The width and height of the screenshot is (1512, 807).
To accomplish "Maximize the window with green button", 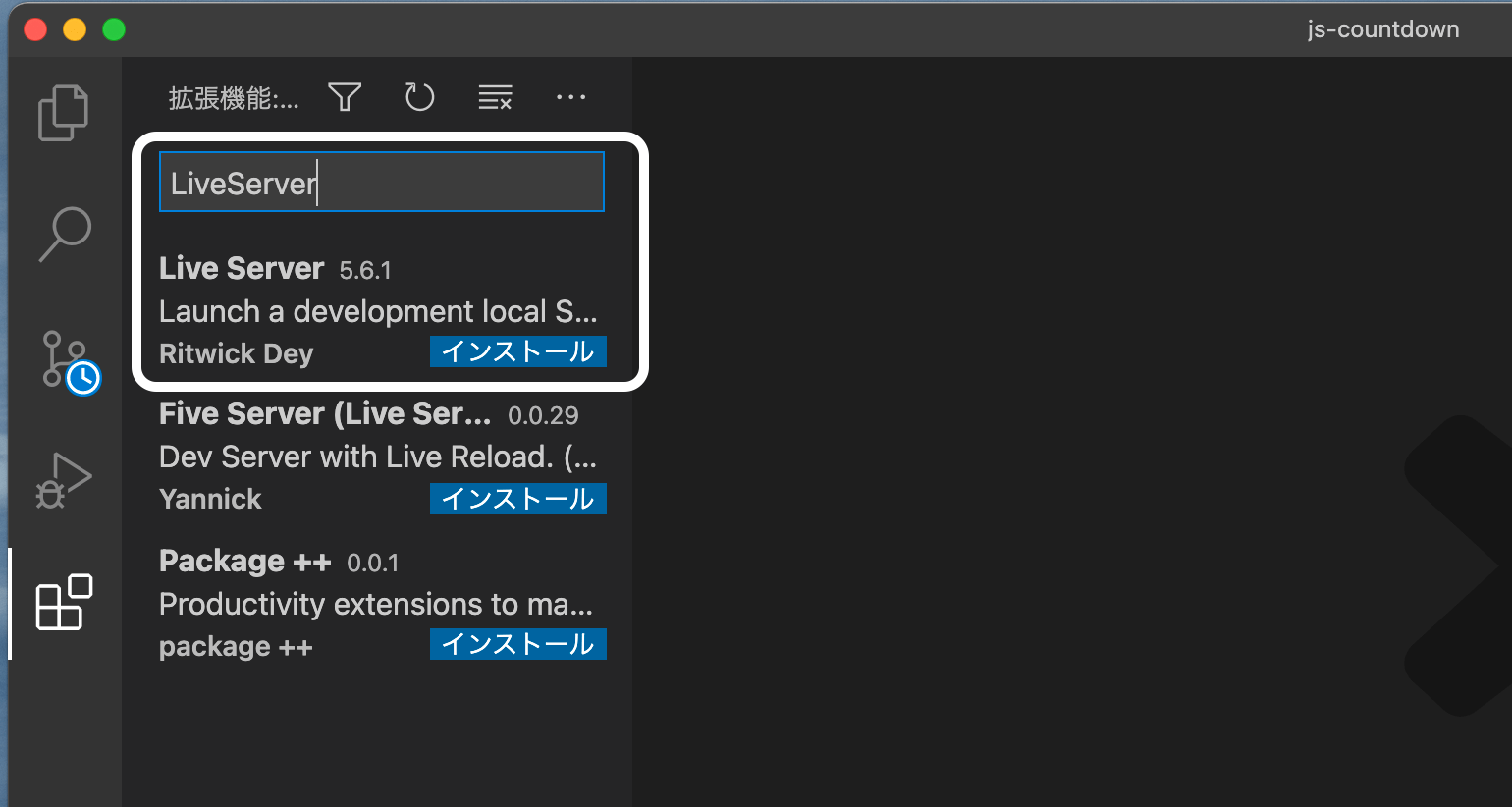I will click(114, 29).
